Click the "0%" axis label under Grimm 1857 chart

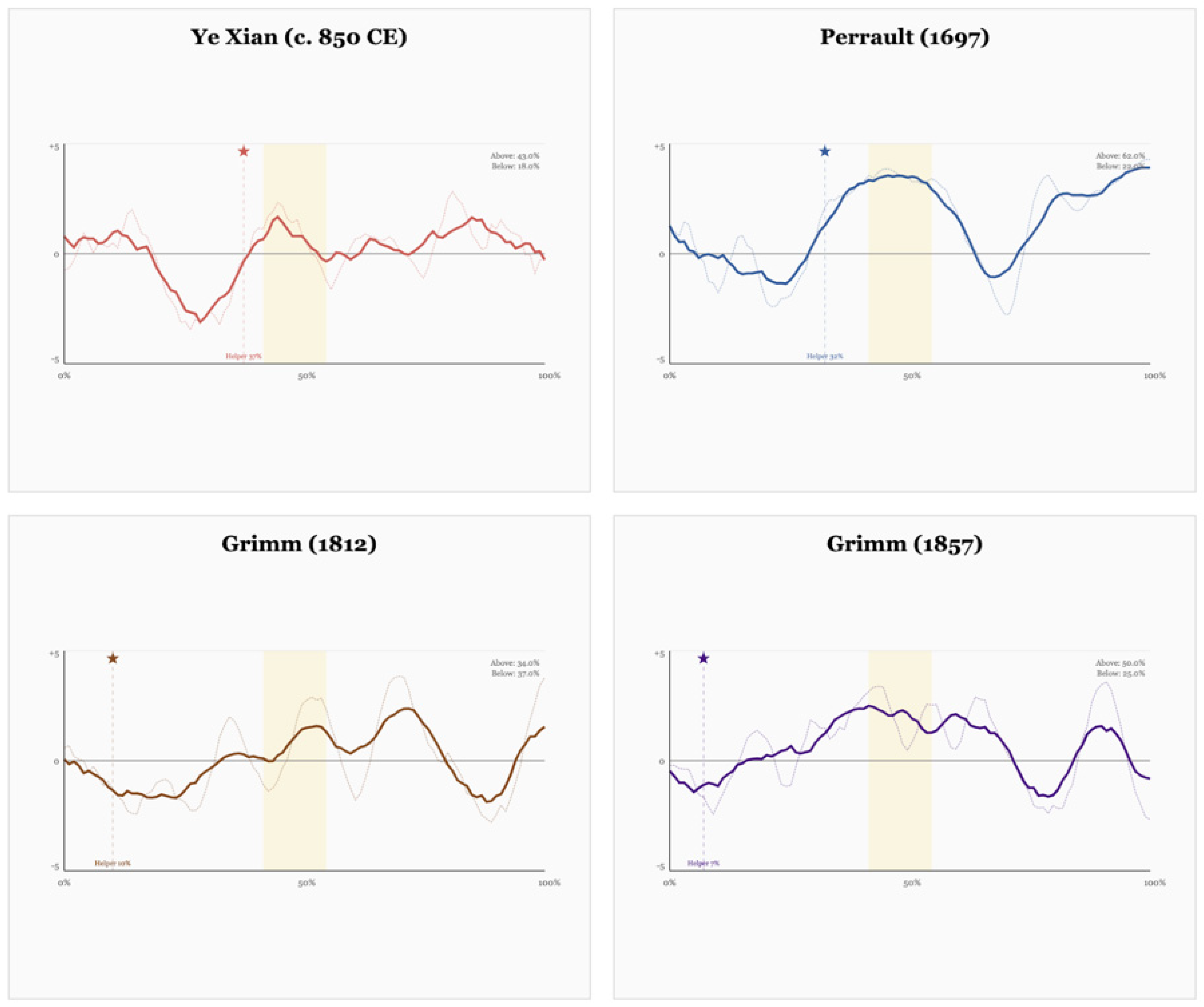(x=669, y=883)
